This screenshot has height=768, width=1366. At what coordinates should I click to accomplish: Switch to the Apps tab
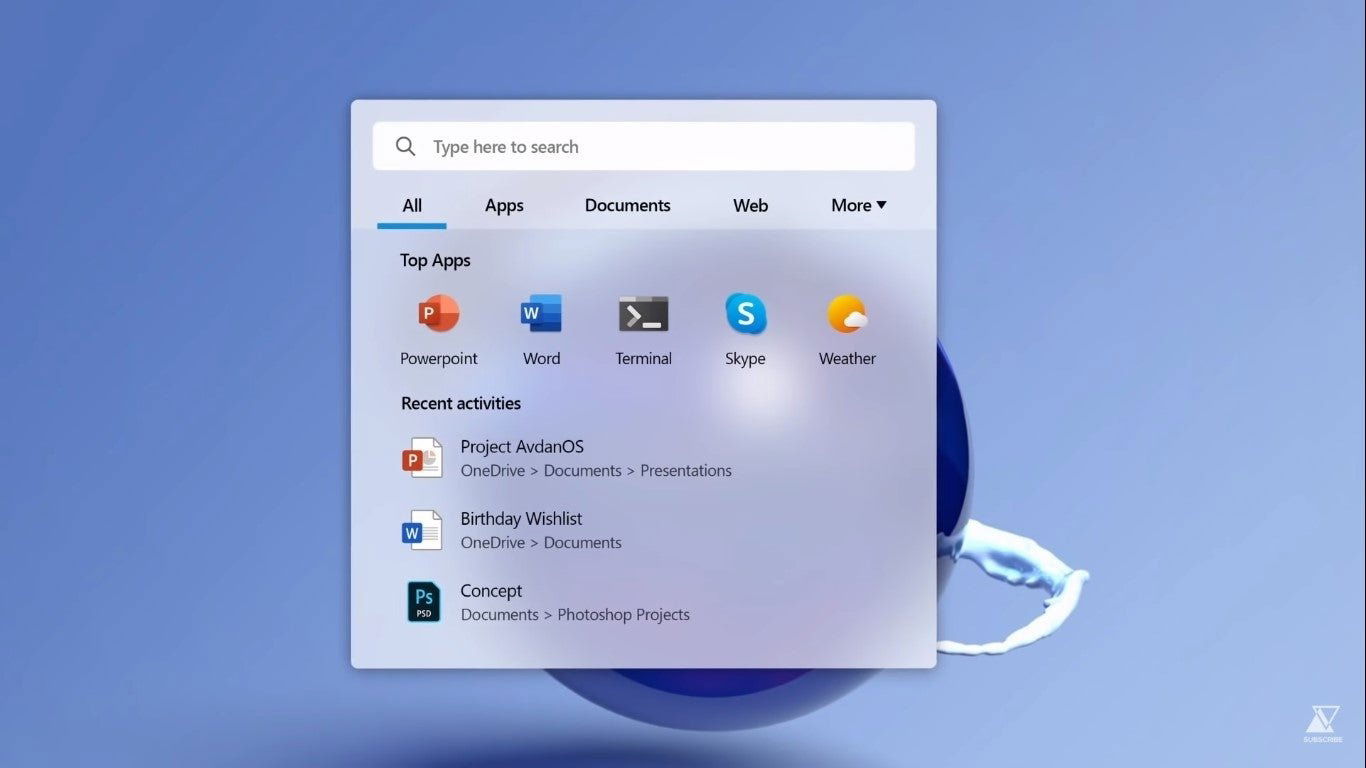point(504,205)
